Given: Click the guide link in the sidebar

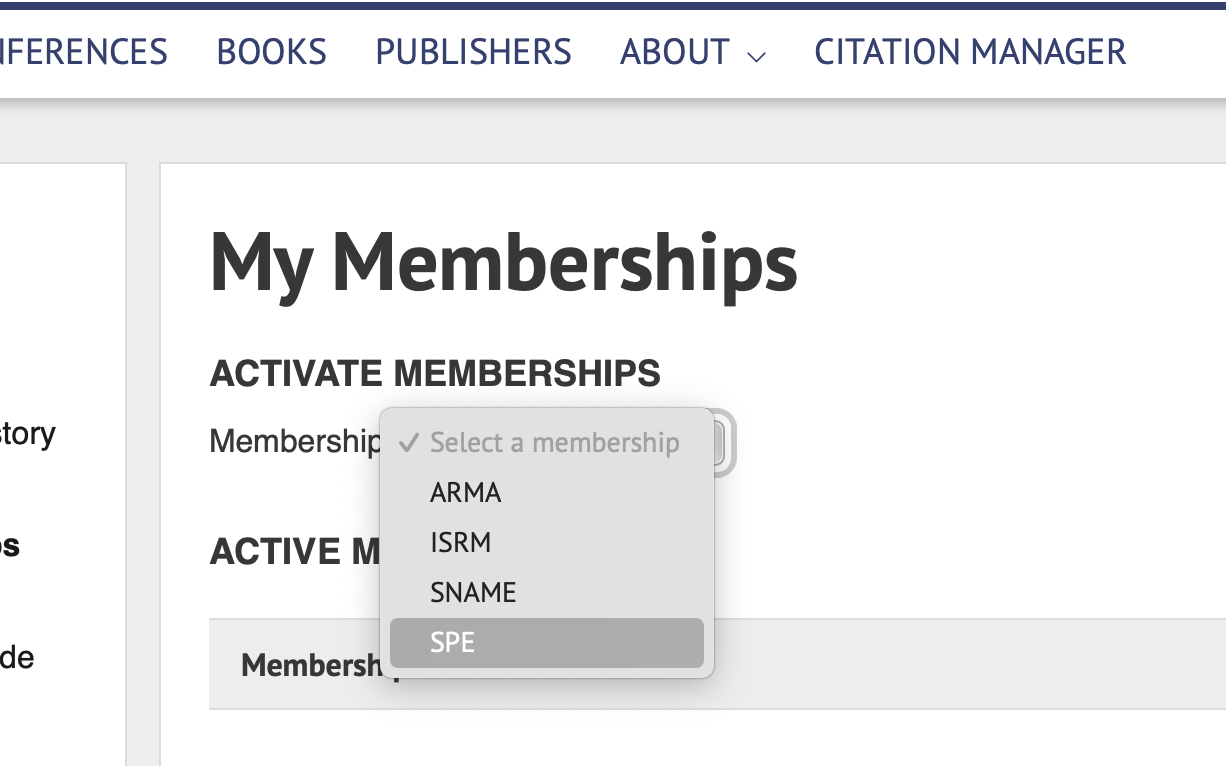Looking at the screenshot, I should (x=18, y=657).
